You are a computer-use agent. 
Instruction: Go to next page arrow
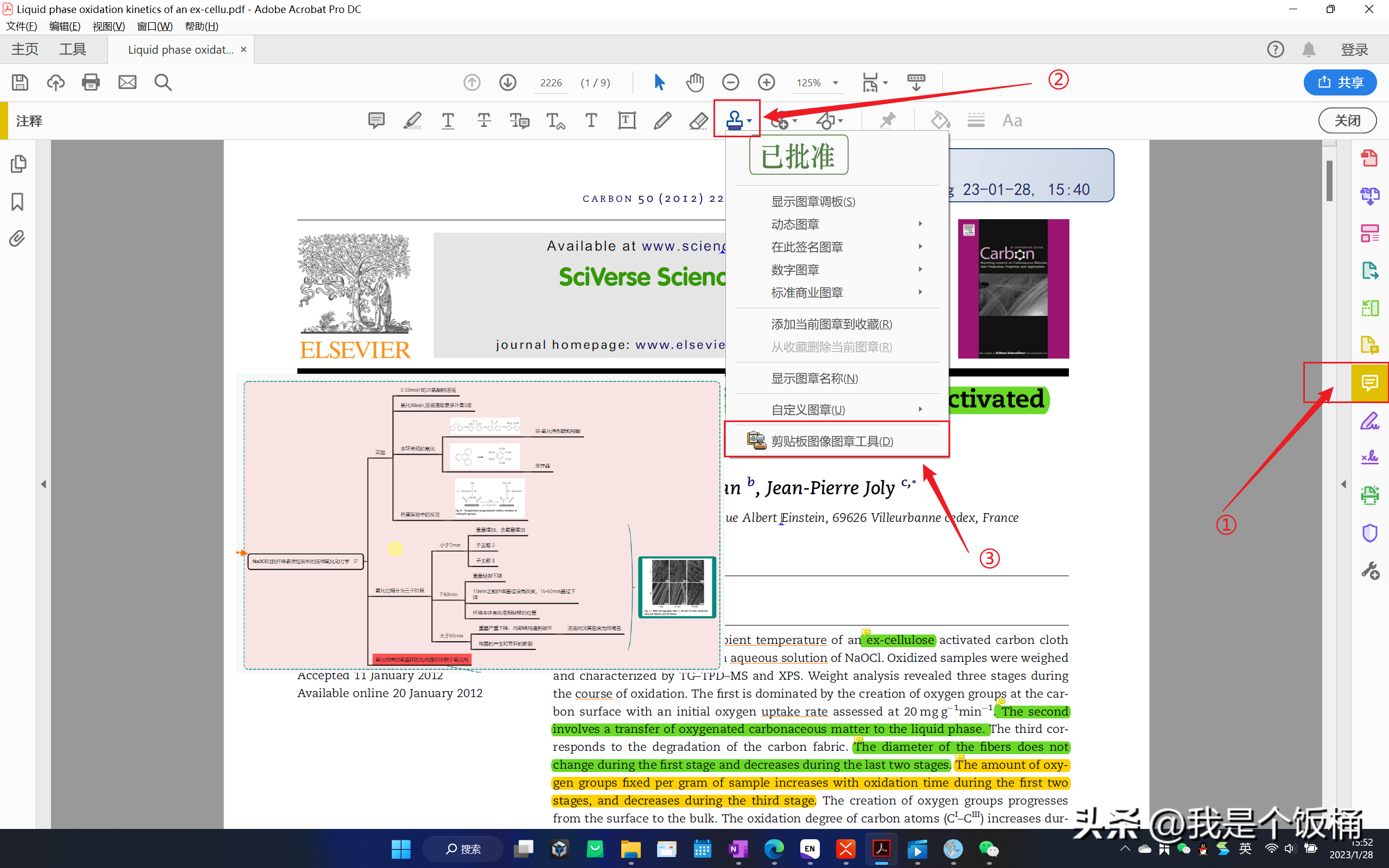[x=507, y=82]
